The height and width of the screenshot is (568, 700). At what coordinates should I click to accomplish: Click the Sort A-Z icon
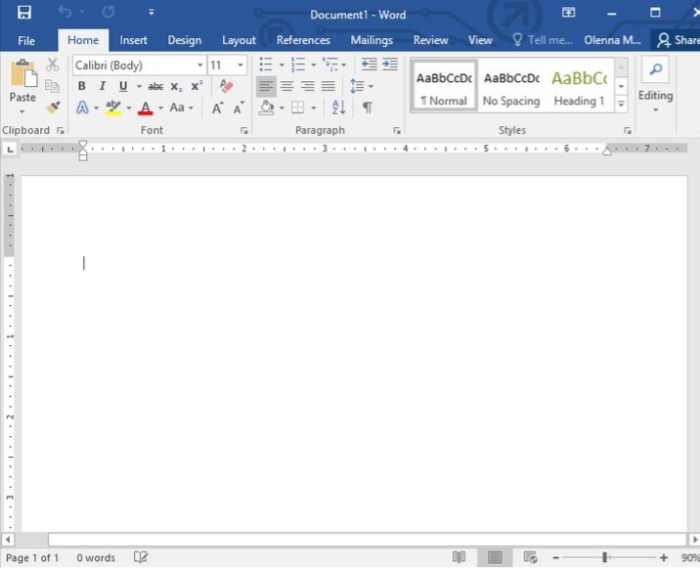pos(338,107)
